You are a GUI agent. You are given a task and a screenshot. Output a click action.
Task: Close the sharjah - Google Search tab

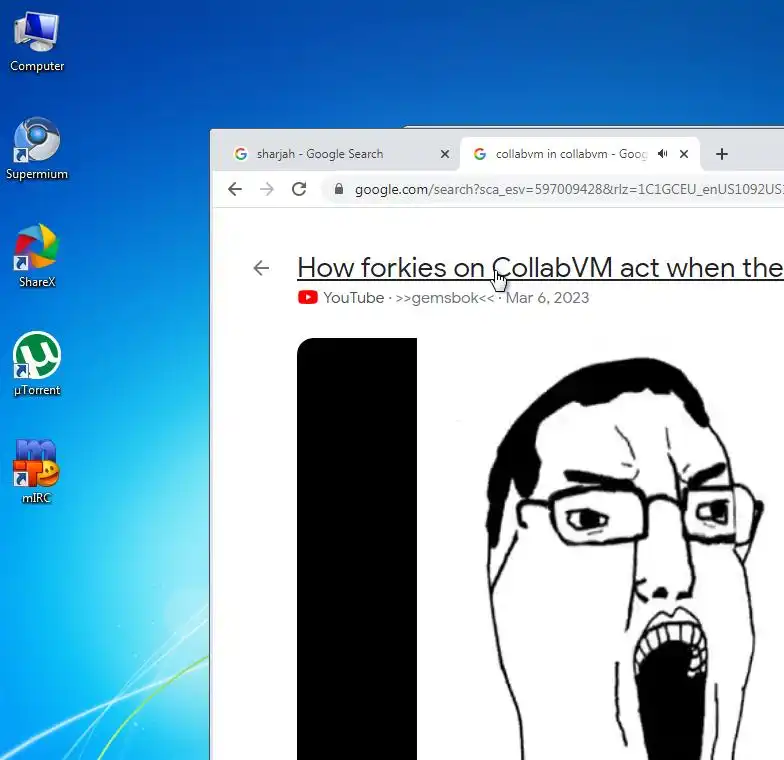tap(444, 154)
